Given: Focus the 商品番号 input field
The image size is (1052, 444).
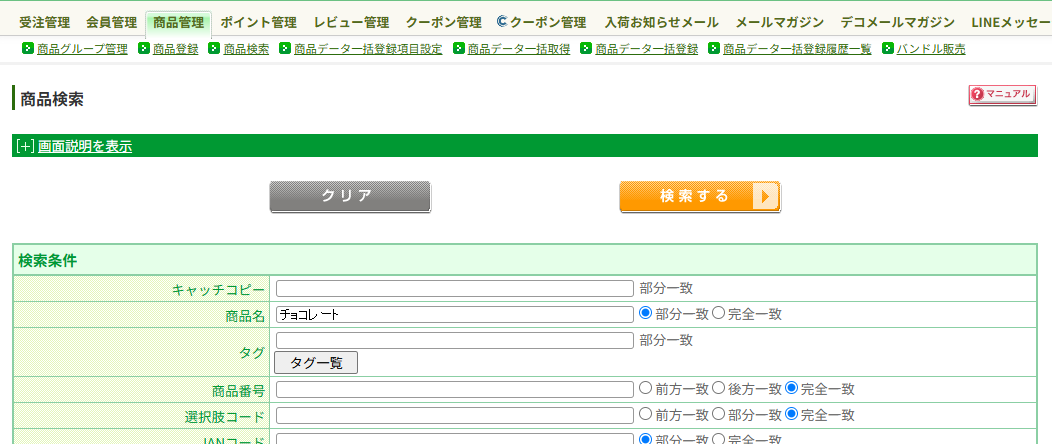Looking at the screenshot, I should click(455, 389).
